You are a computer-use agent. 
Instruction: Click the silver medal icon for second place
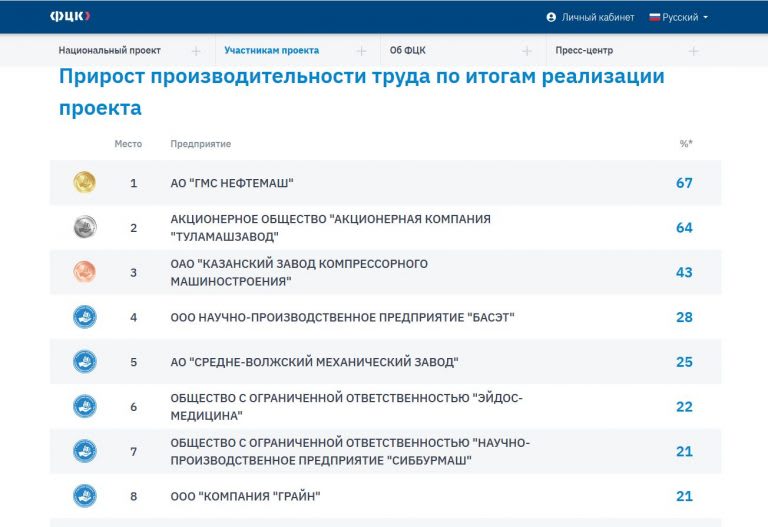84,227
